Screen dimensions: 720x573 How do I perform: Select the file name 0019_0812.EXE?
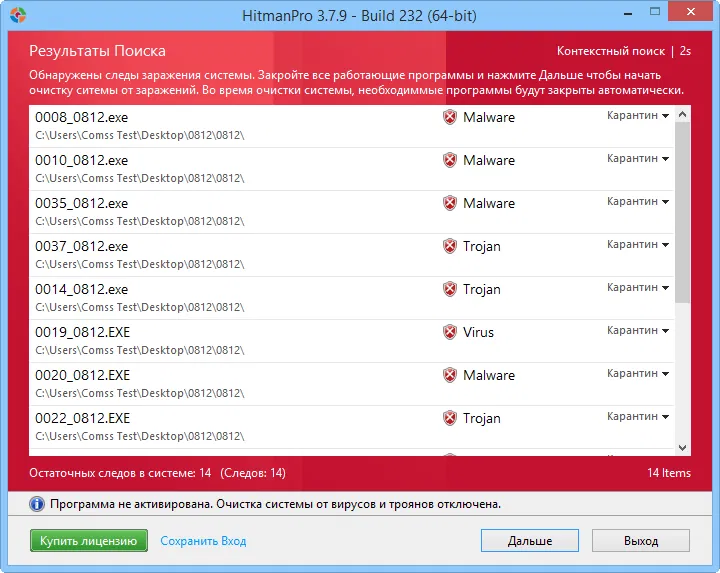point(83,332)
